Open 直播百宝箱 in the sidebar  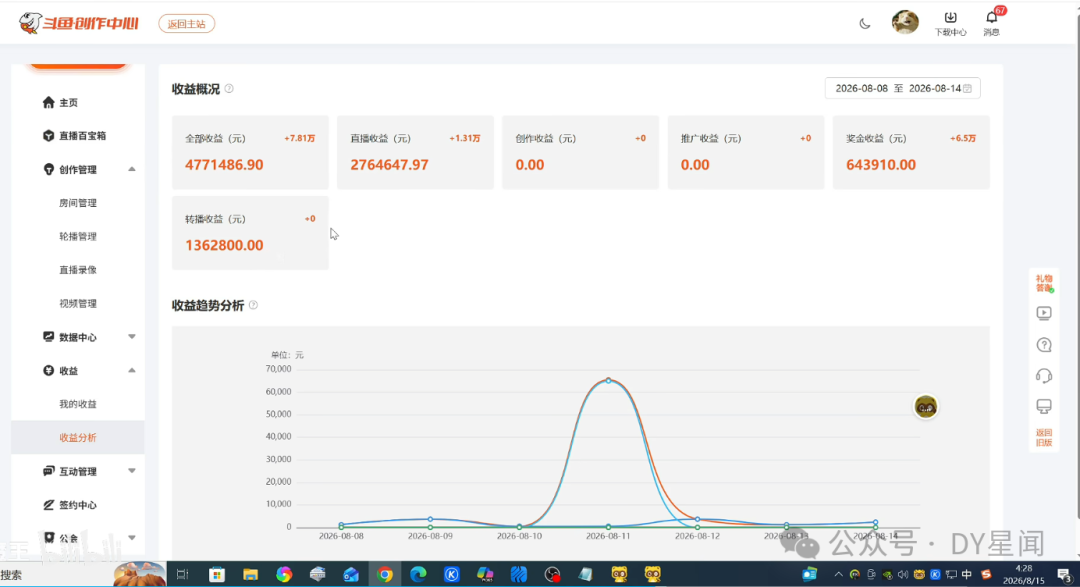click(74, 136)
